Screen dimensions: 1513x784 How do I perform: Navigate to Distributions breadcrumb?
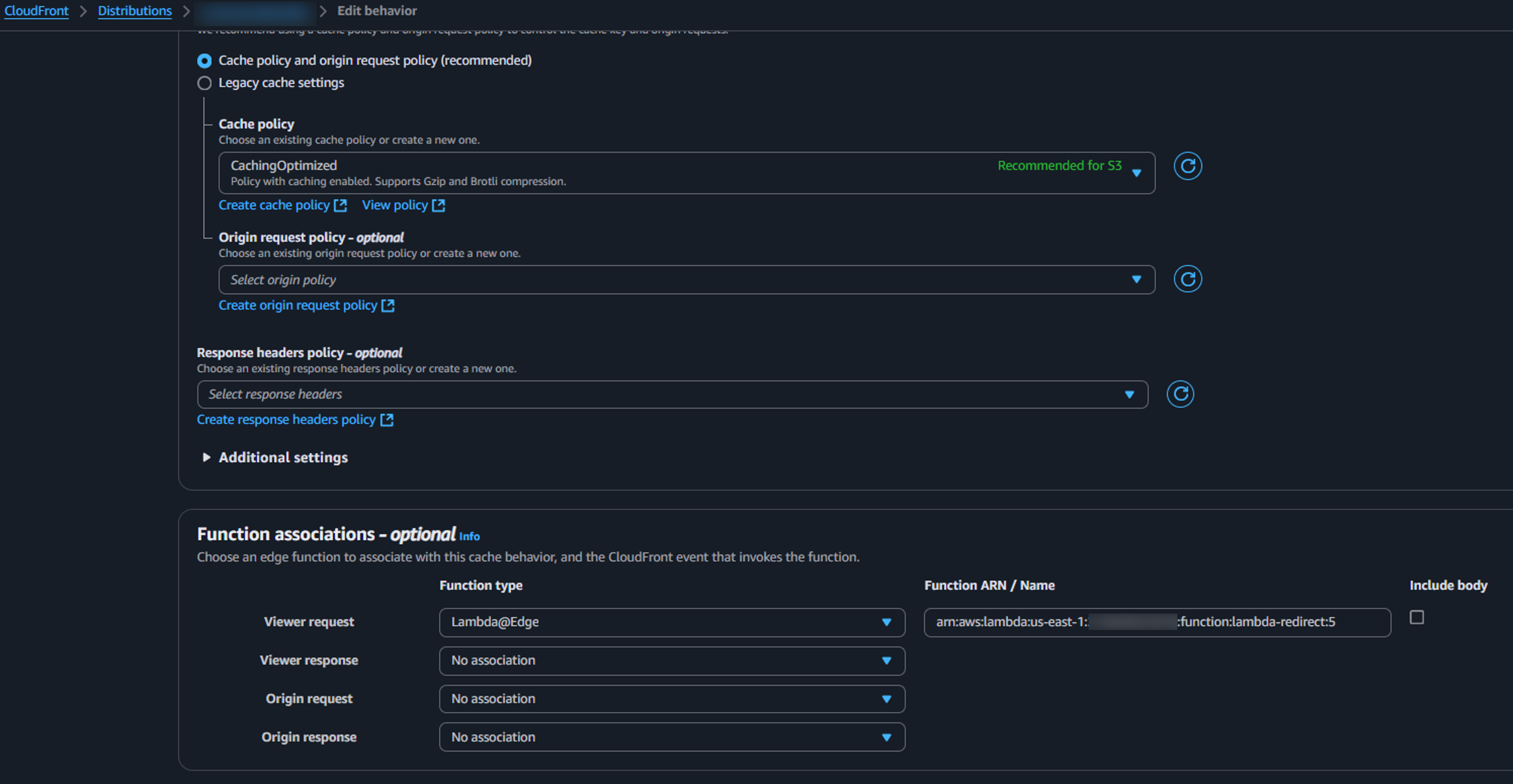tap(134, 11)
